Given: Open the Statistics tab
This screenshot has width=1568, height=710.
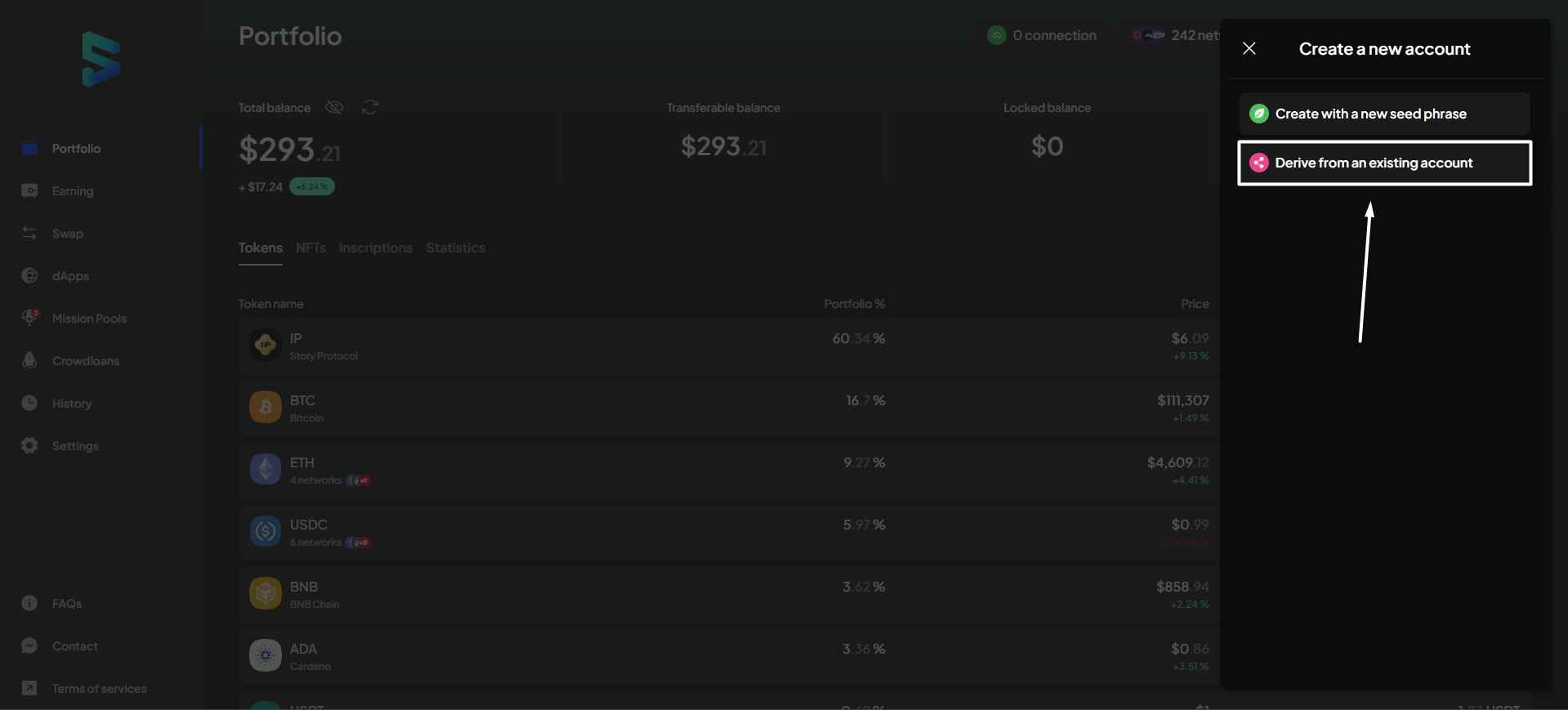Looking at the screenshot, I should tap(455, 248).
